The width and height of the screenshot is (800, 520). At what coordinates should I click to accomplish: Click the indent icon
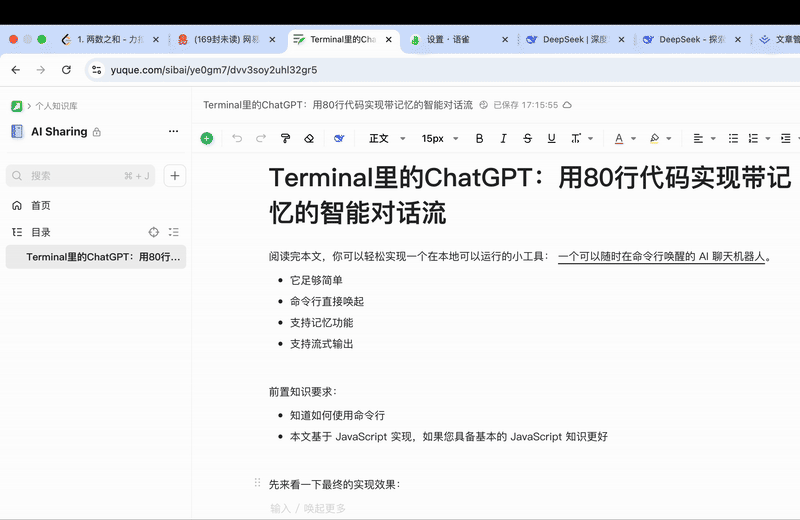point(786,138)
